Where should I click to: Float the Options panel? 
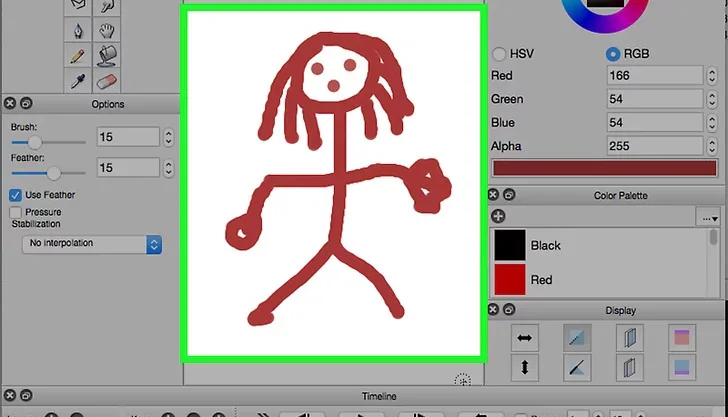(x=26, y=103)
